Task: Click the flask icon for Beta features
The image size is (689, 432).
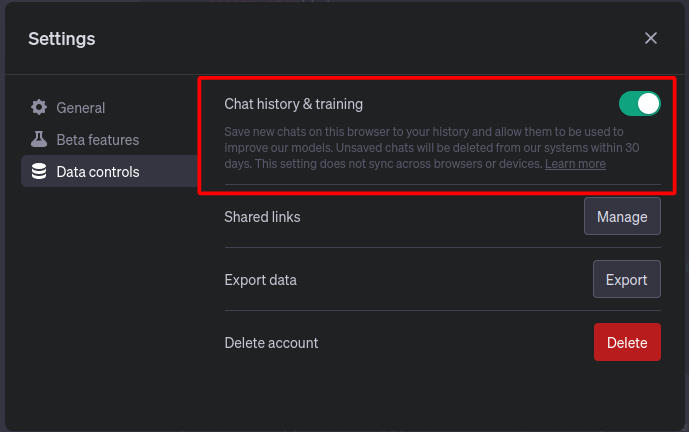Action: pos(39,139)
